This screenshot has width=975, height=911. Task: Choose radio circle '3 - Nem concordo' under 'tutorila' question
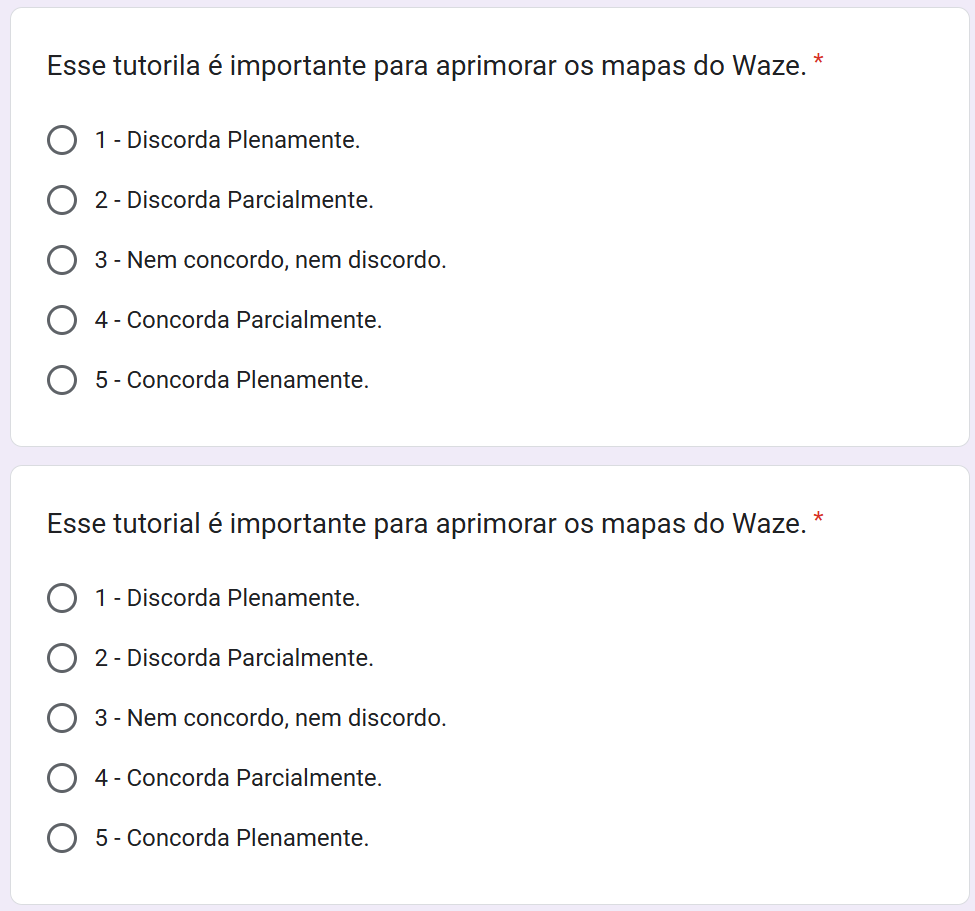(x=62, y=260)
